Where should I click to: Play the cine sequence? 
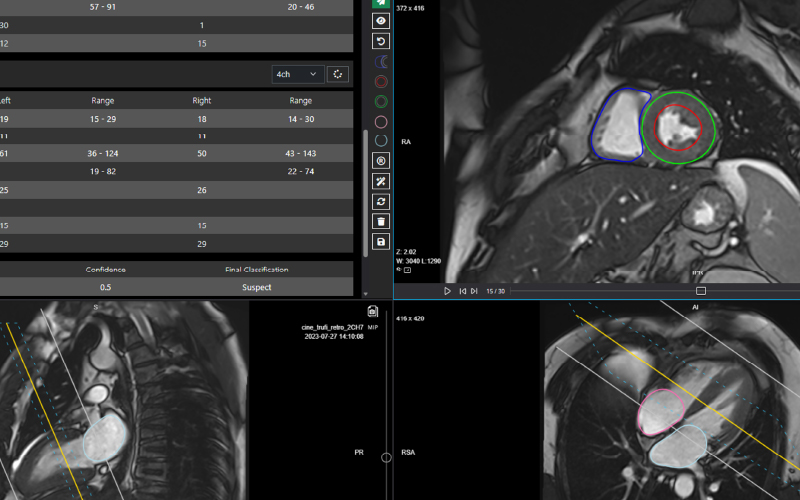point(447,291)
